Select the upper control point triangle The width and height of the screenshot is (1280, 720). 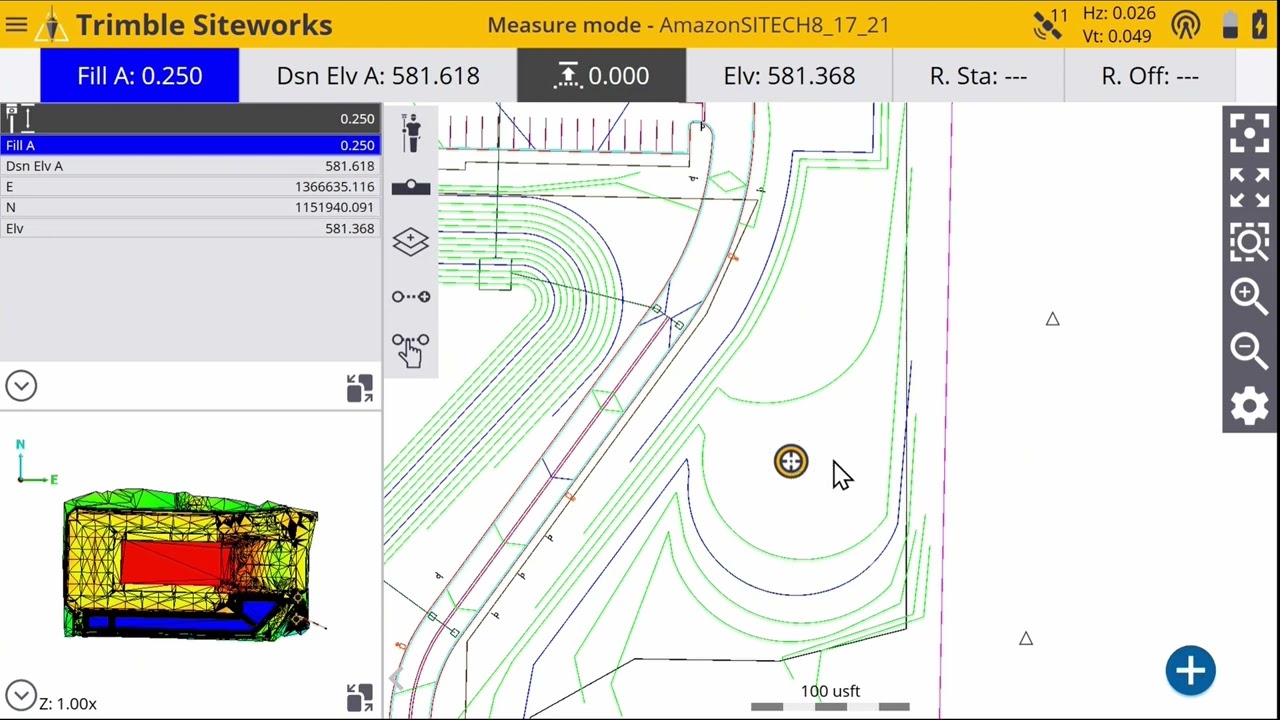[1052, 319]
